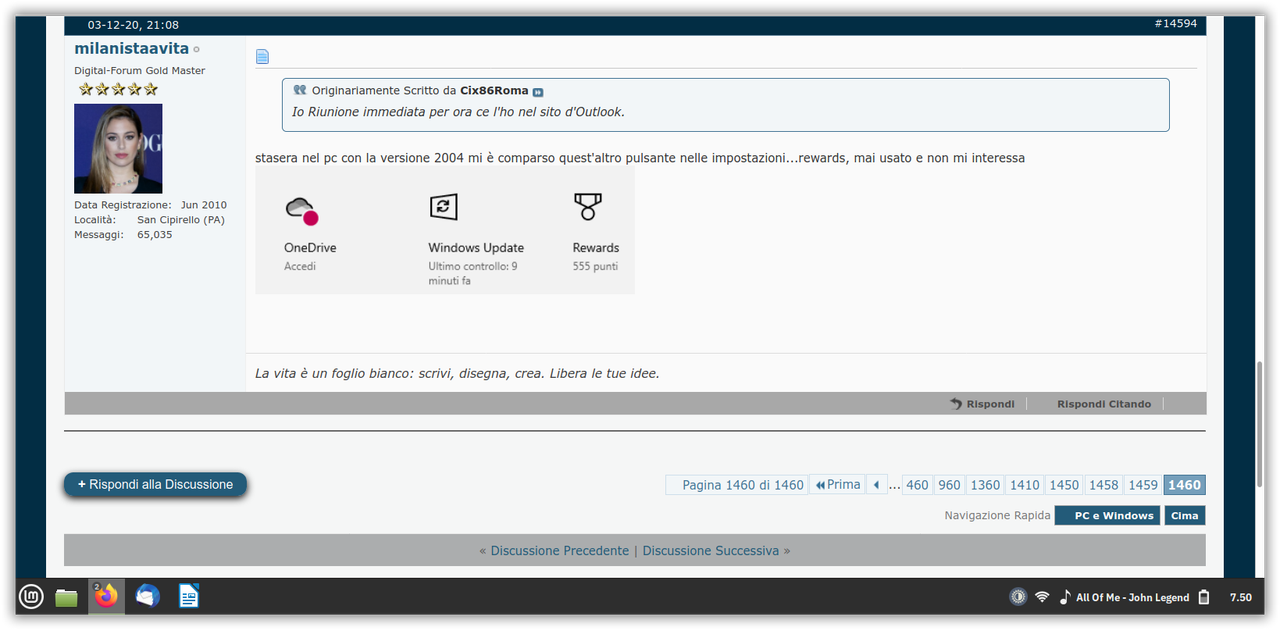Open Discussione Precedente thread
The width and height of the screenshot is (1280, 630).
[x=560, y=551]
